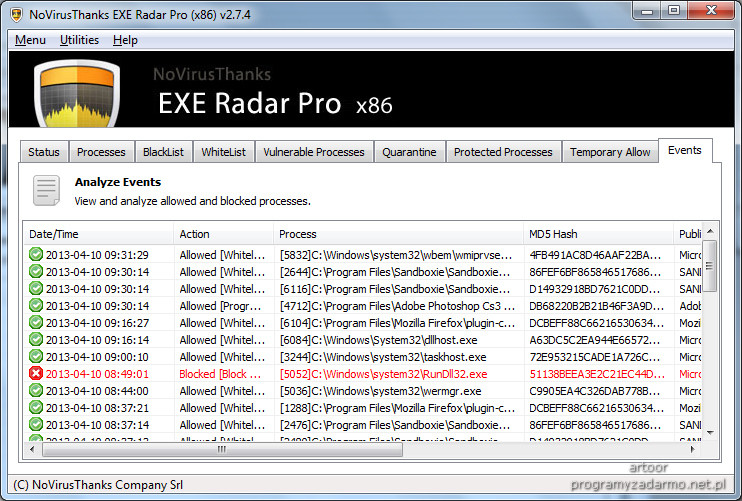742x501 pixels.
Task: Click the NoVirusThanks Company Srl status text
Action: click(x=98, y=485)
